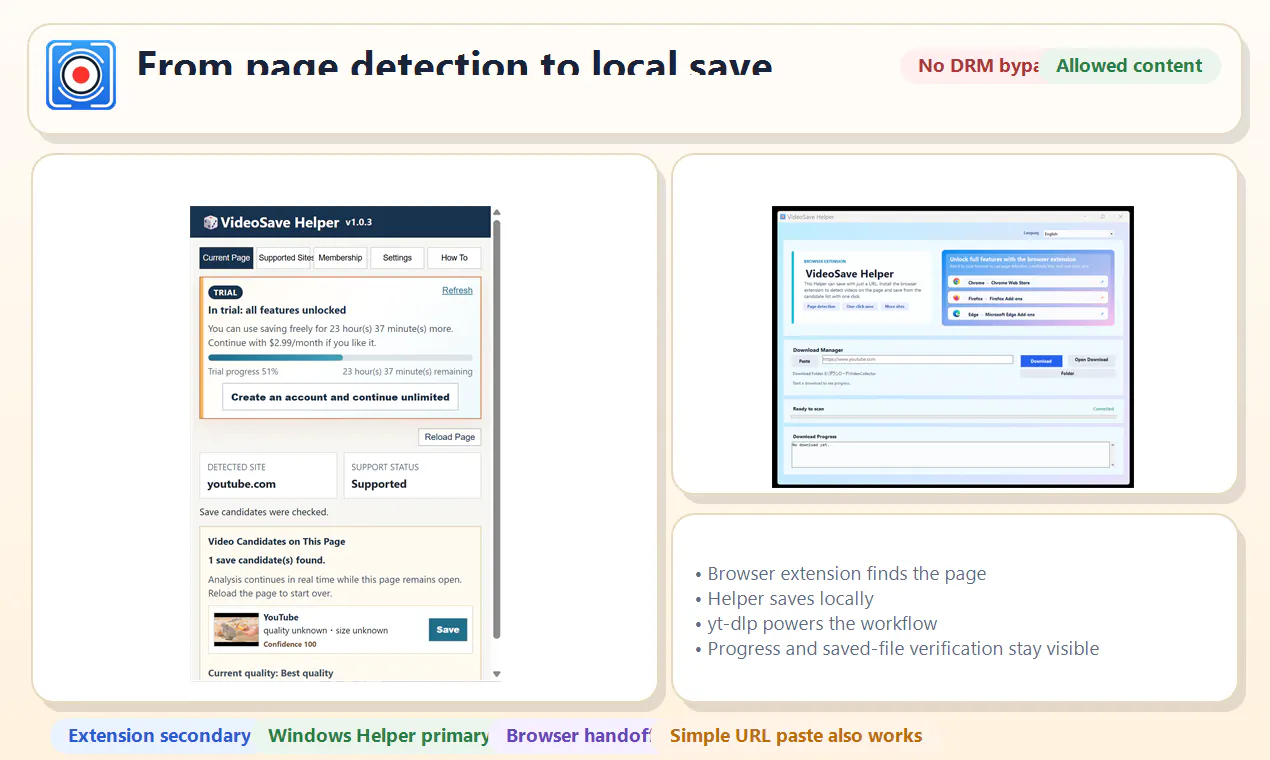The height and width of the screenshot is (760, 1270).
Task: Open the Membership tab
Action: pos(340,258)
